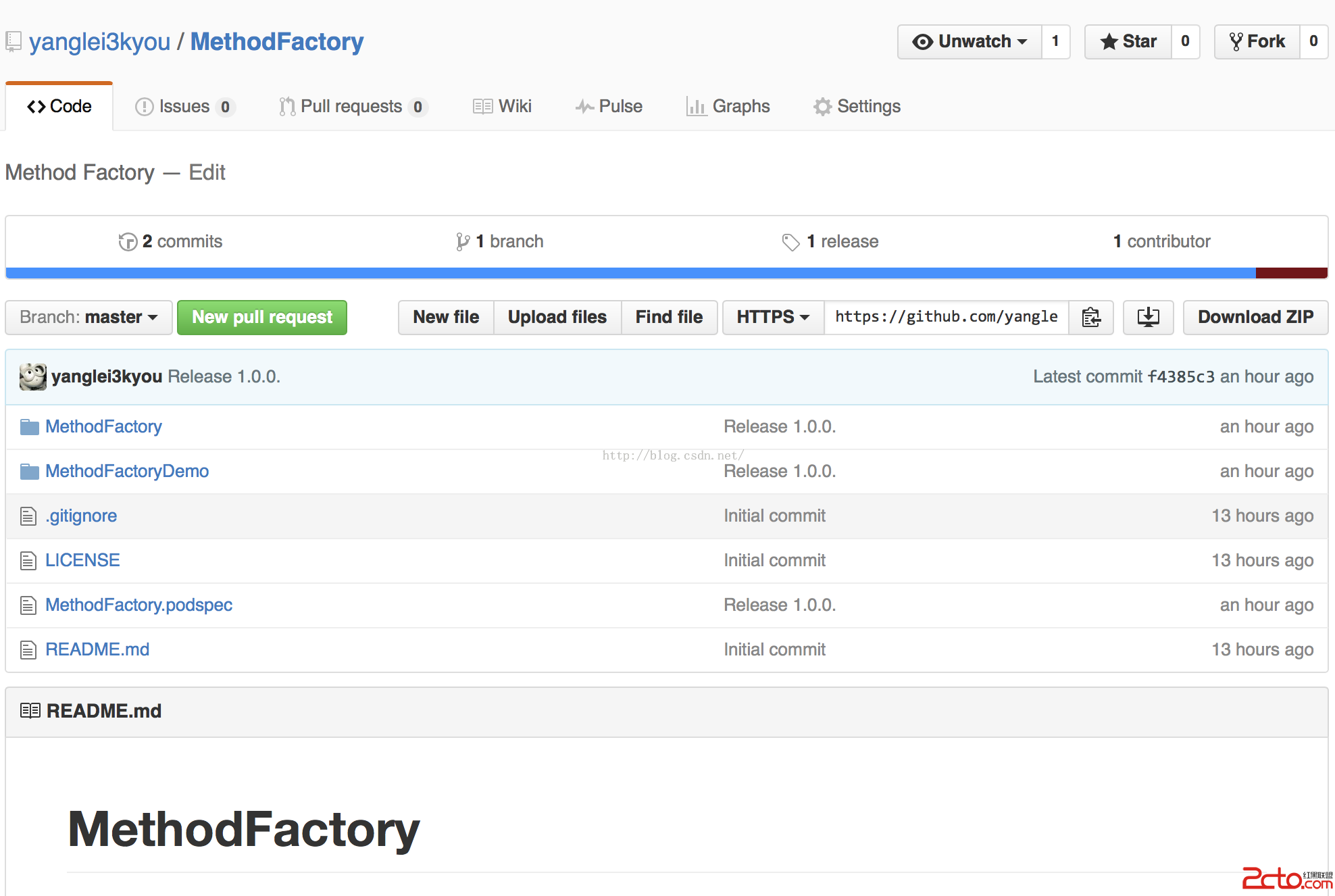Click the .gitignore file icon
1335x896 pixels.
(x=28, y=516)
